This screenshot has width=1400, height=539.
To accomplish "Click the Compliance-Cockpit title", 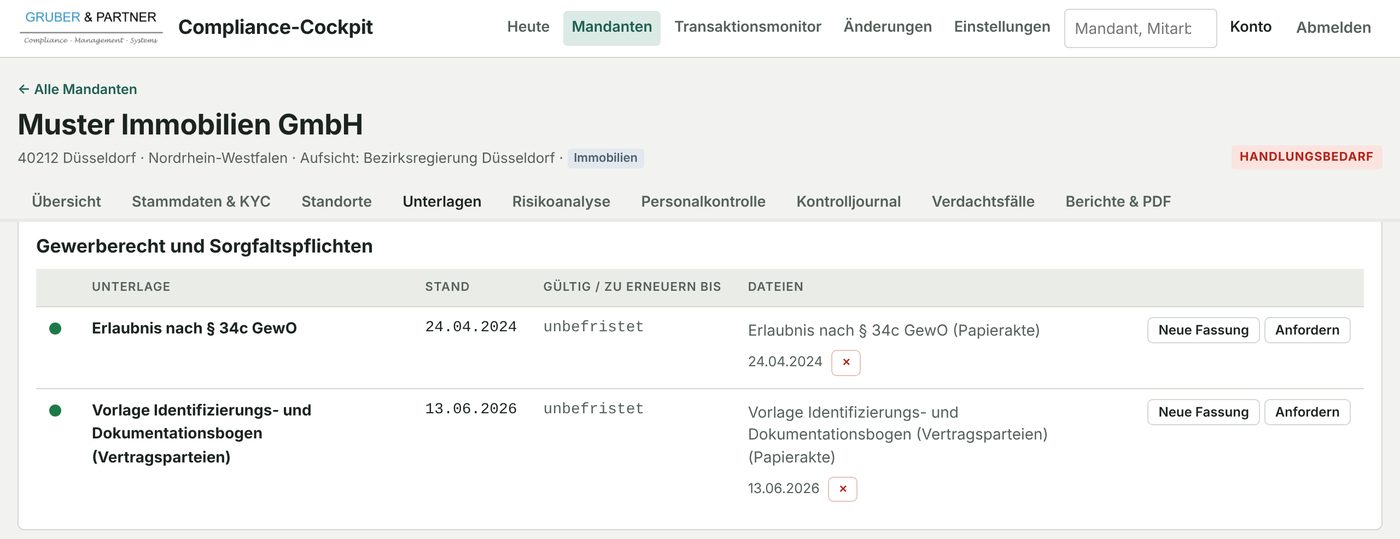I will coord(275,27).
